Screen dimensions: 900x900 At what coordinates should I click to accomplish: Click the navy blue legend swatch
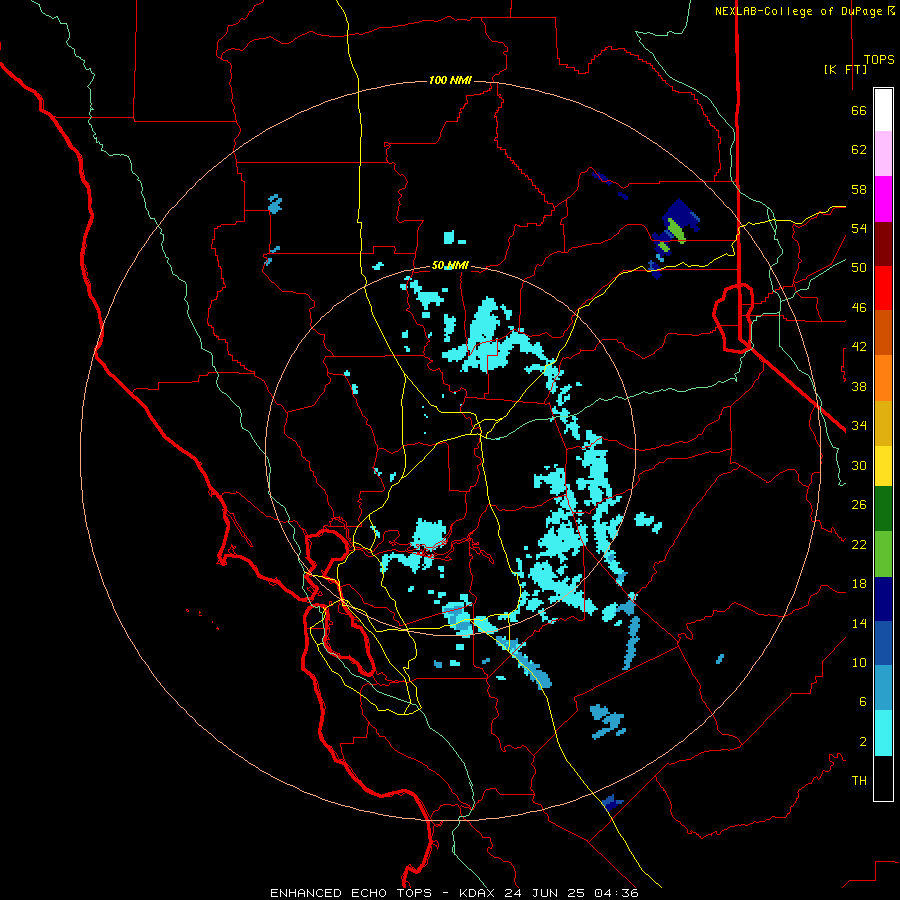[883, 599]
